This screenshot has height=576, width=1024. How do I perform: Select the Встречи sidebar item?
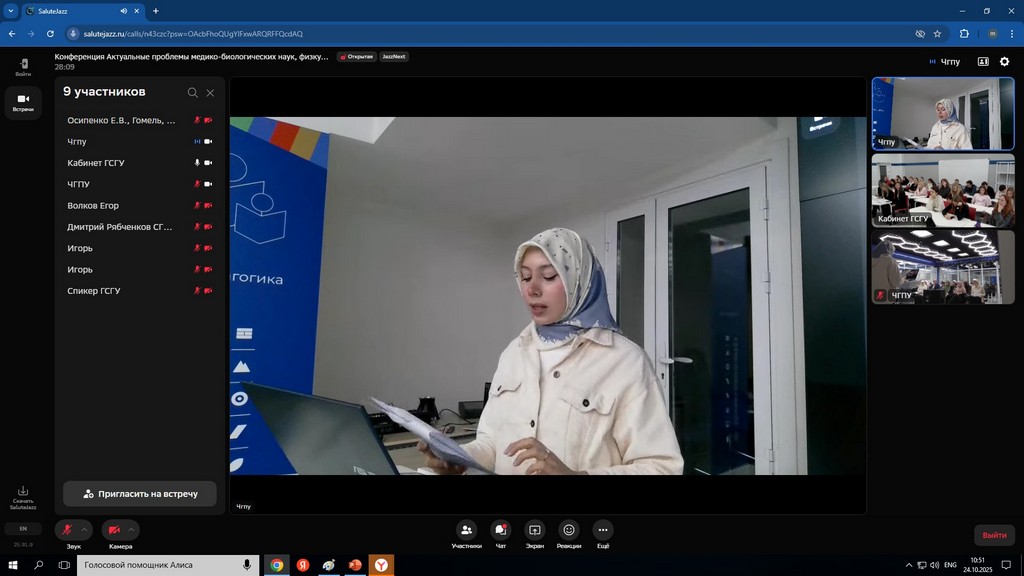pyautogui.click(x=23, y=102)
